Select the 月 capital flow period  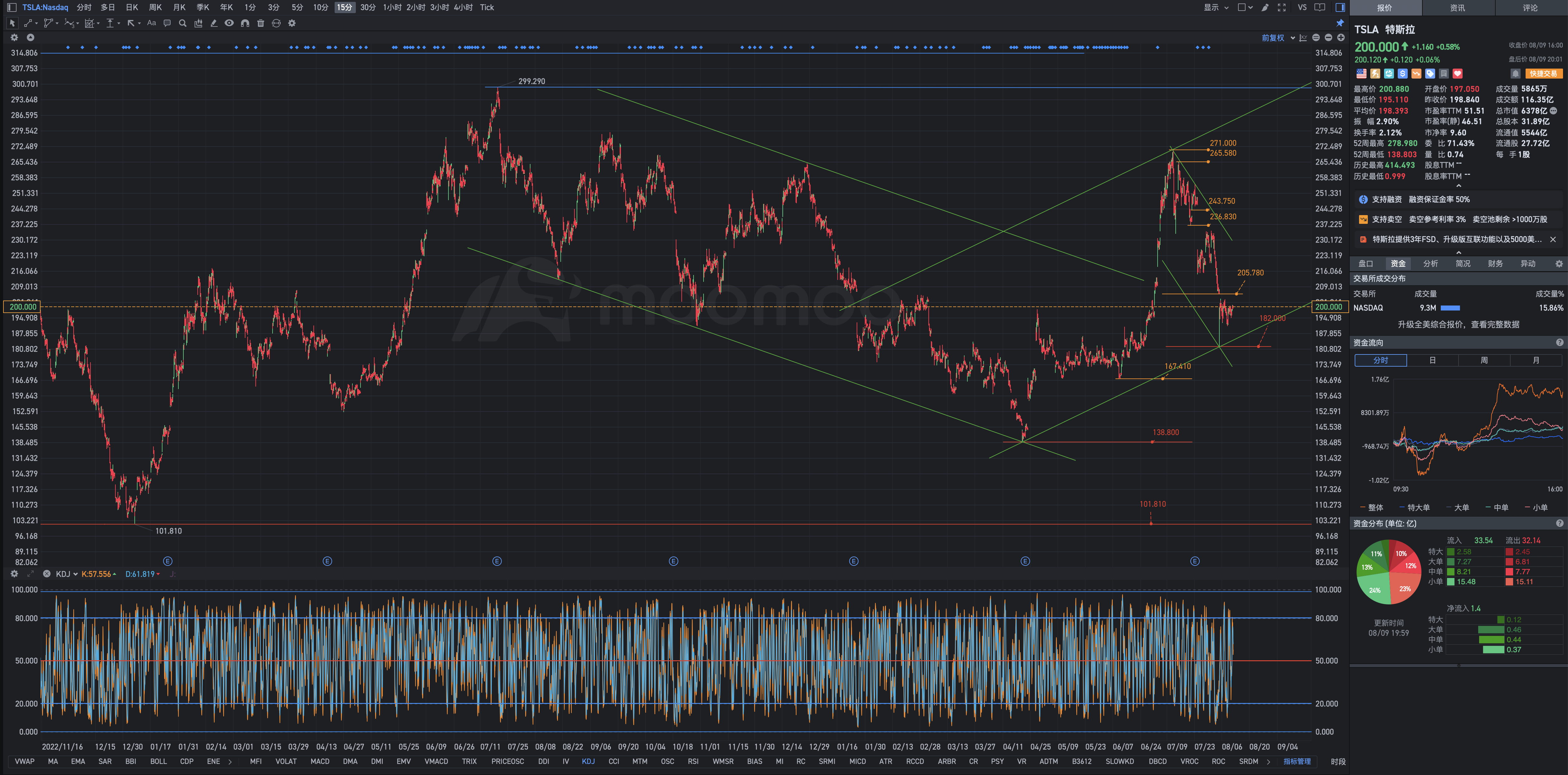click(x=1536, y=360)
